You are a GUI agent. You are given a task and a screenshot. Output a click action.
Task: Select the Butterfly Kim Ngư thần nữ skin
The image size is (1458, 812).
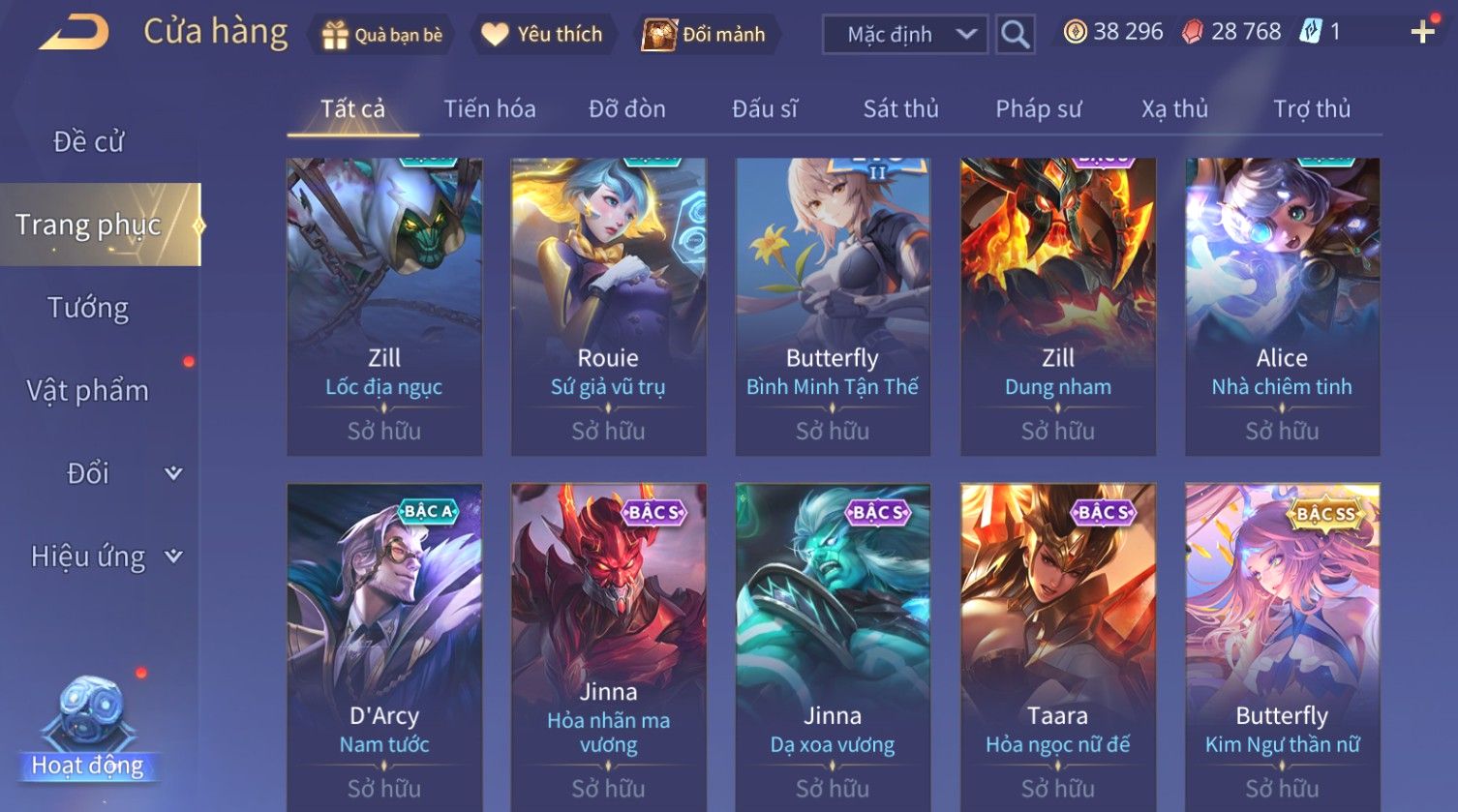click(x=1282, y=647)
